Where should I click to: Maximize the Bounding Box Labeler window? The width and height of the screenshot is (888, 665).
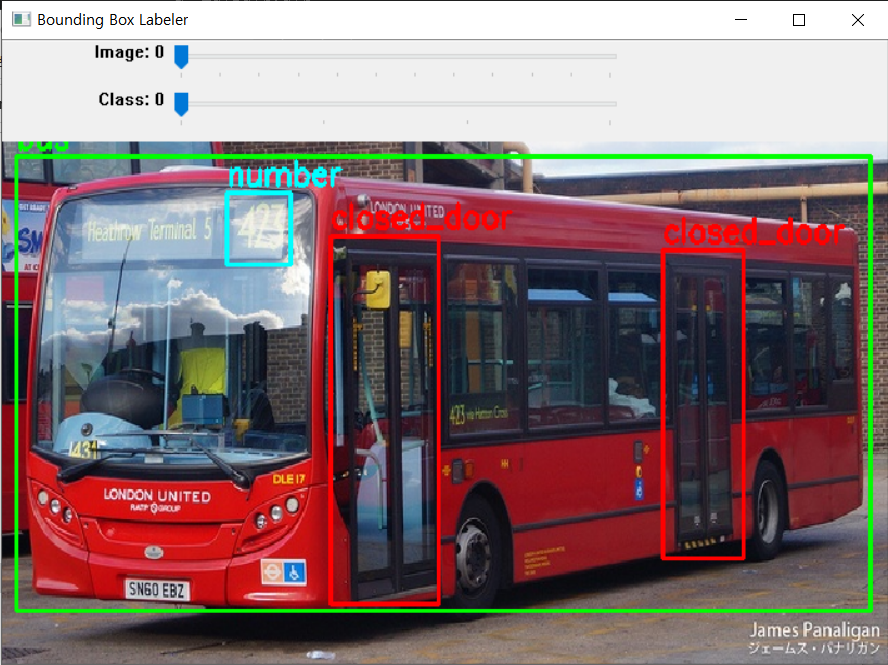(x=799, y=20)
